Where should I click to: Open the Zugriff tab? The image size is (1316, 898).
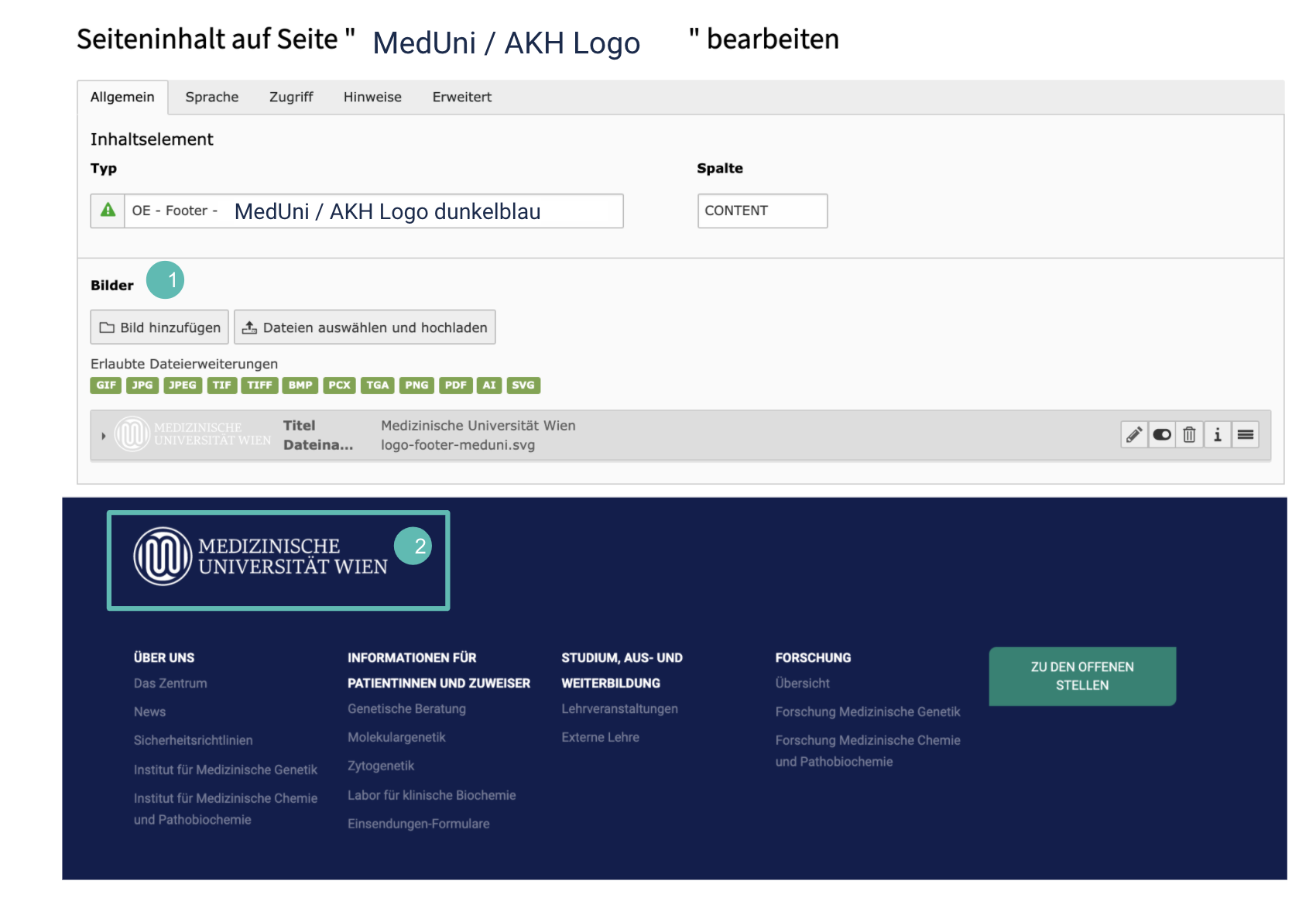(x=291, y=97)
